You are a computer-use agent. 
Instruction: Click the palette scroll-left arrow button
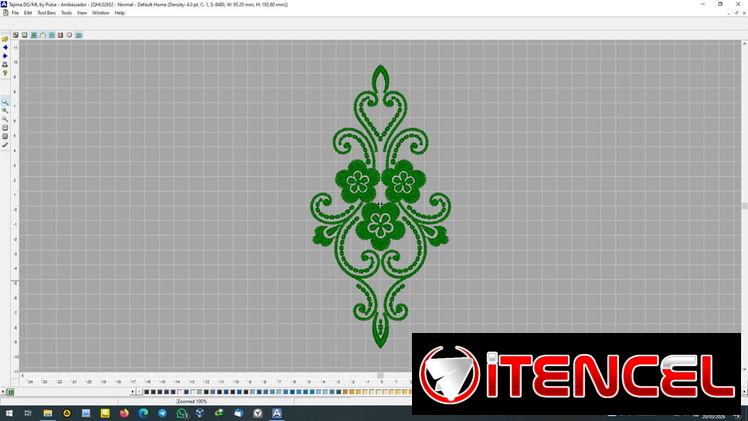coord(139,392)
